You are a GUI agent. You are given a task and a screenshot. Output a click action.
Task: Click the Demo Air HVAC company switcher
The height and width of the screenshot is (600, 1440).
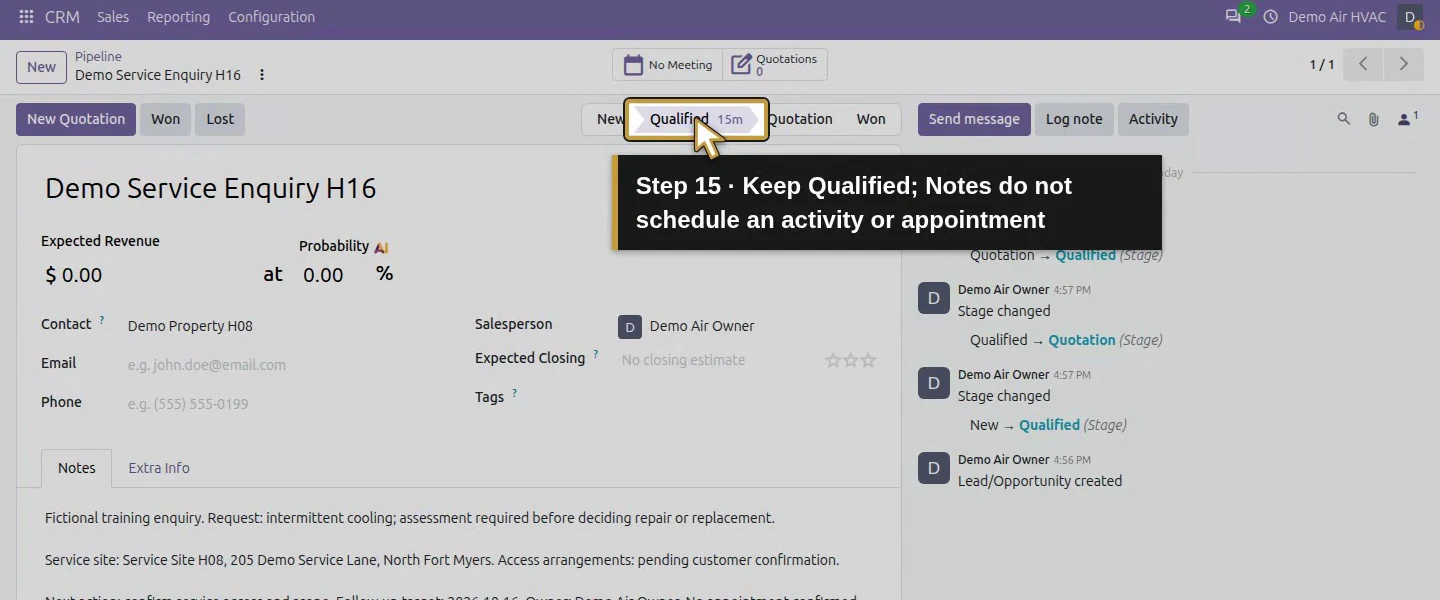click(x=1337, y=17)
